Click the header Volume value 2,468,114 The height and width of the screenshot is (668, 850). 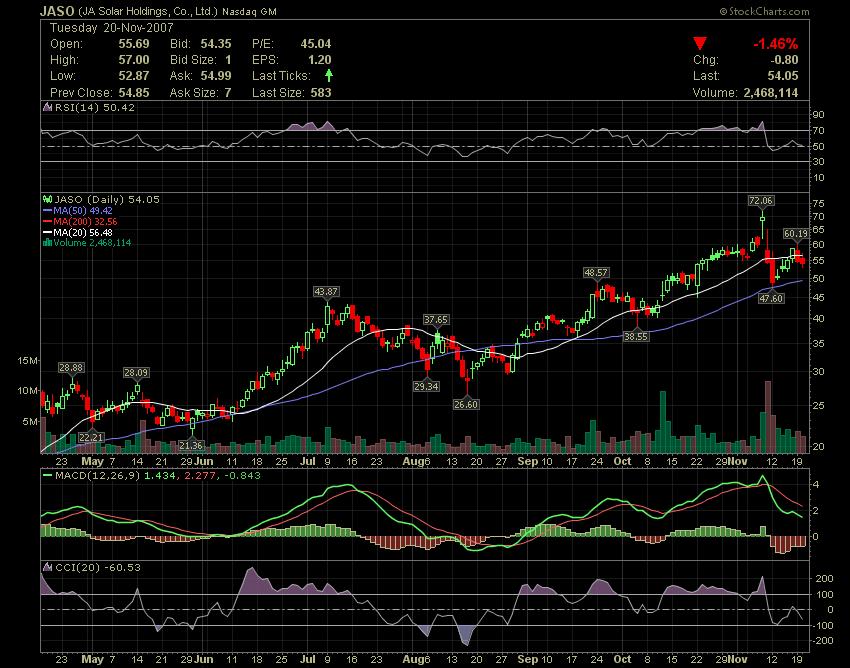click(x=771, y=93)
